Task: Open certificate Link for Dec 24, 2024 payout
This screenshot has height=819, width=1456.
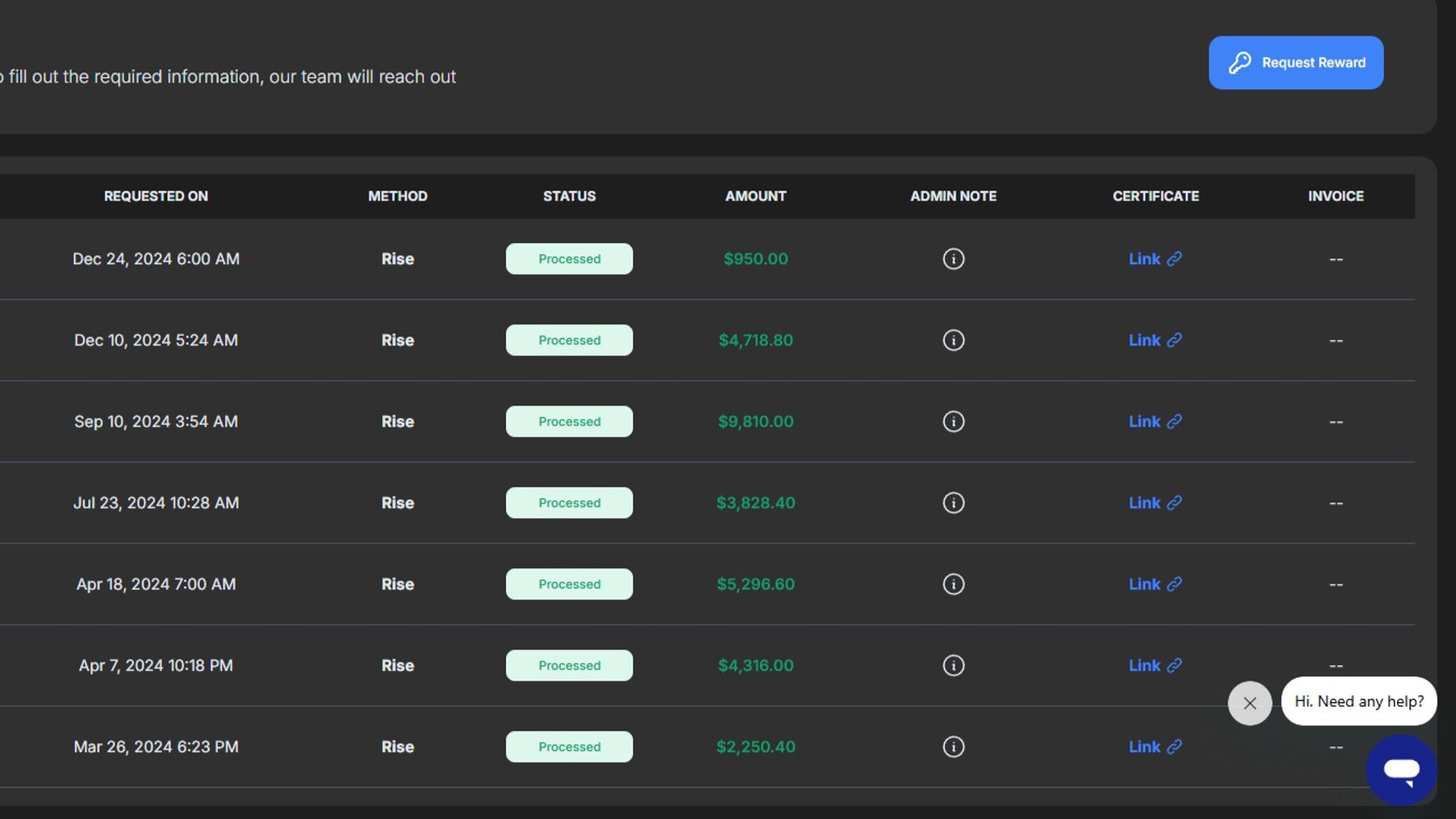Action: 1155,259
